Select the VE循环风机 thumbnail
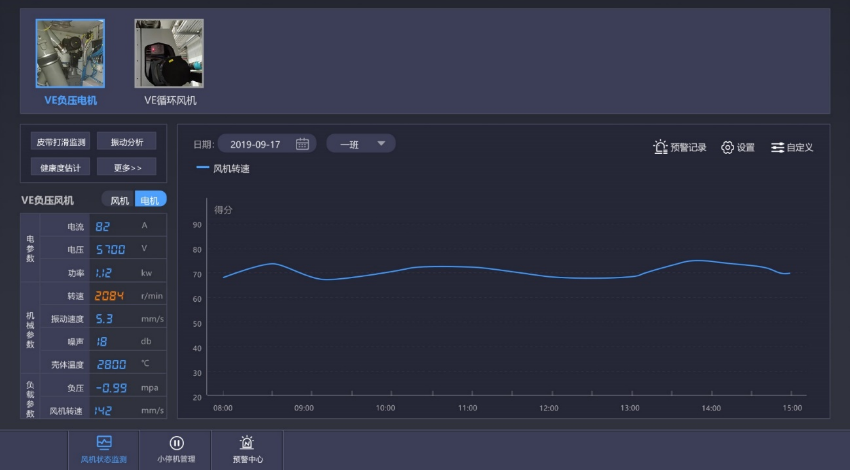850x472 pixels. [169, 53]
